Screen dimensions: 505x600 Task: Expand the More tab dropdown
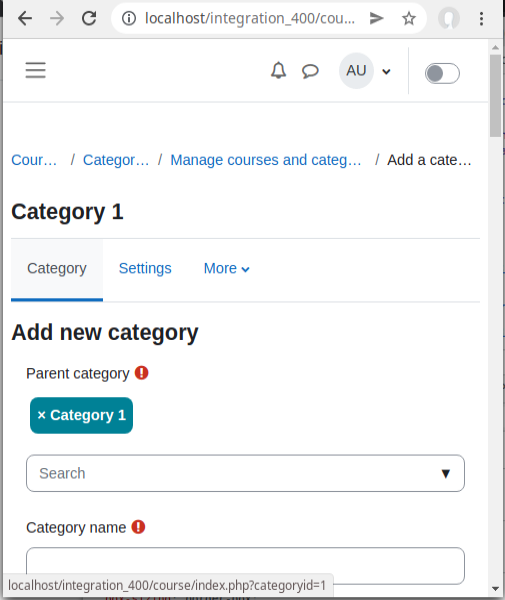(226, 269)
